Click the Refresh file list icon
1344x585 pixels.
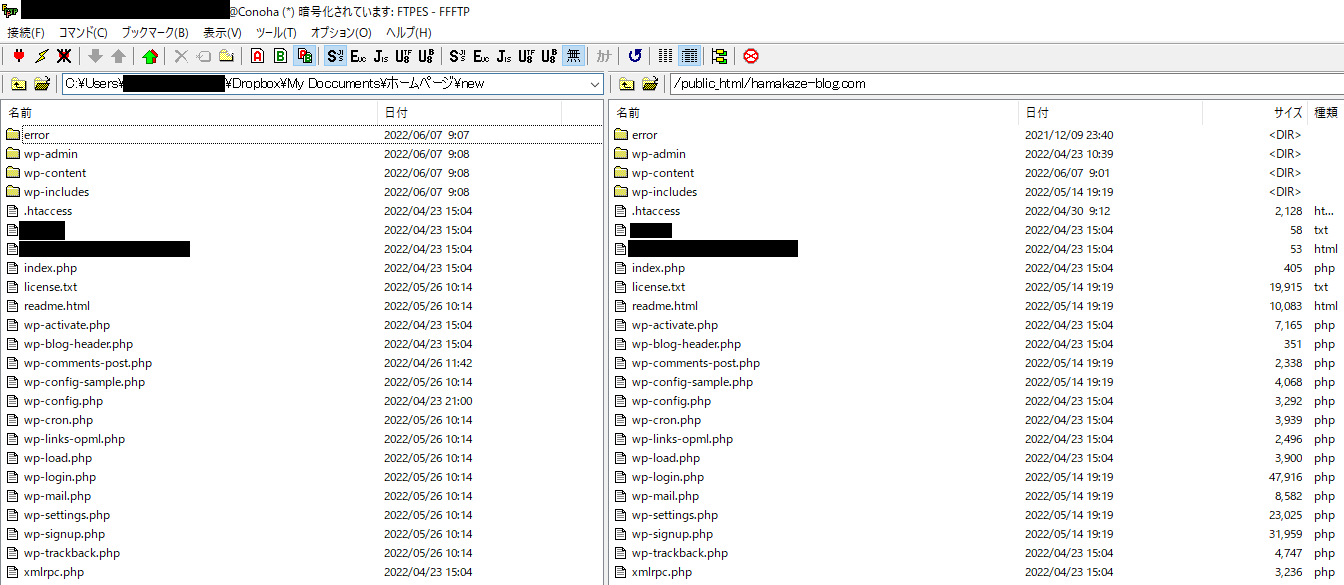pyautogui.click(x=635, y=56)
